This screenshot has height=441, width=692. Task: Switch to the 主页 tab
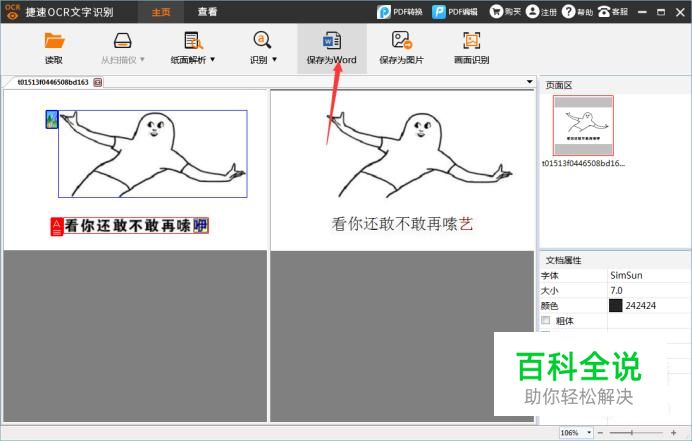[161, 12]
